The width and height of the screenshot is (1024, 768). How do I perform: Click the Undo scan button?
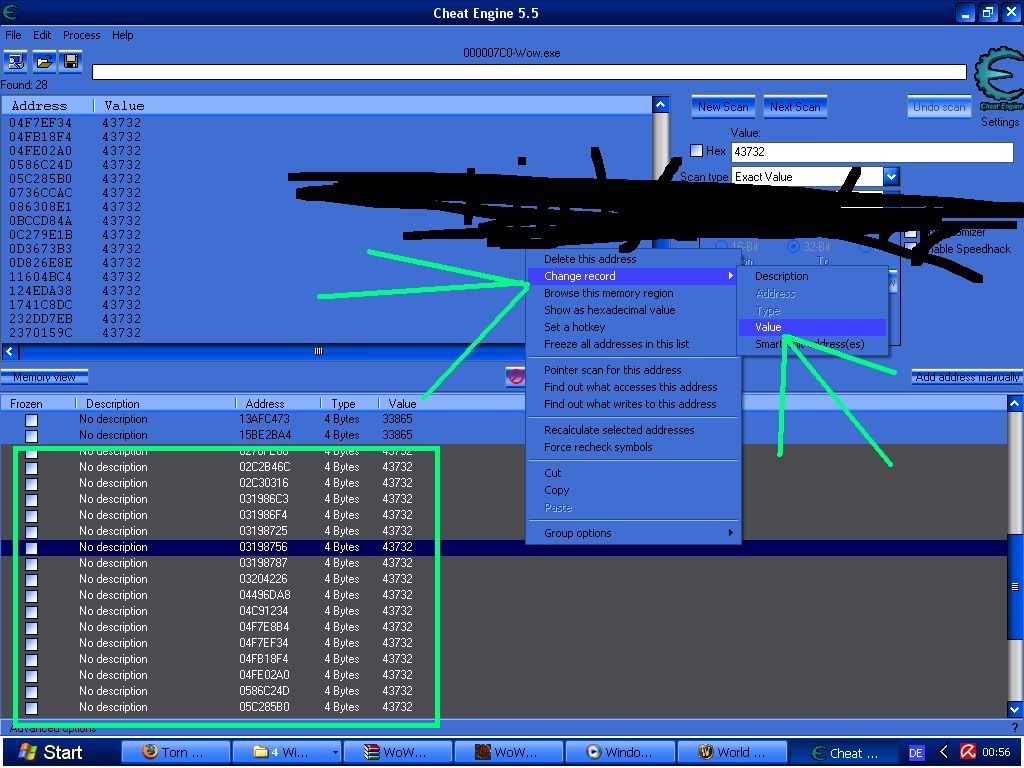[938, 107]
